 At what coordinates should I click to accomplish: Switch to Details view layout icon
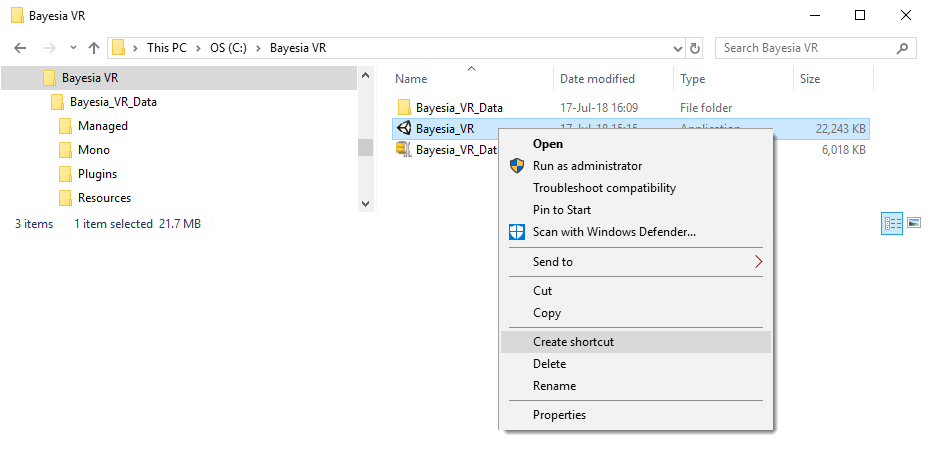point(892,224)
